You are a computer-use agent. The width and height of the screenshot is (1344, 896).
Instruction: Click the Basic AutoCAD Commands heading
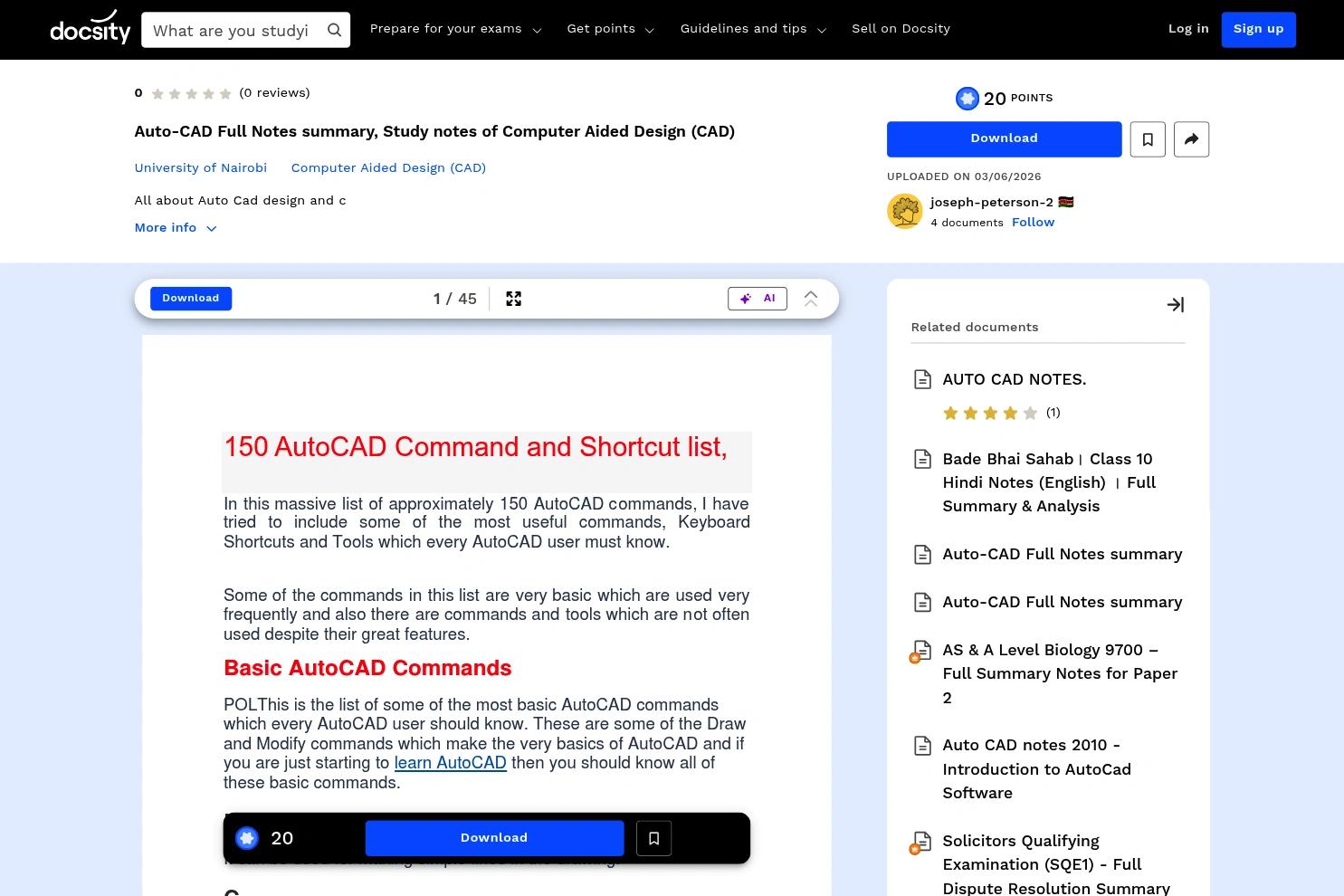pyautogui.click(x=367, y=669)
